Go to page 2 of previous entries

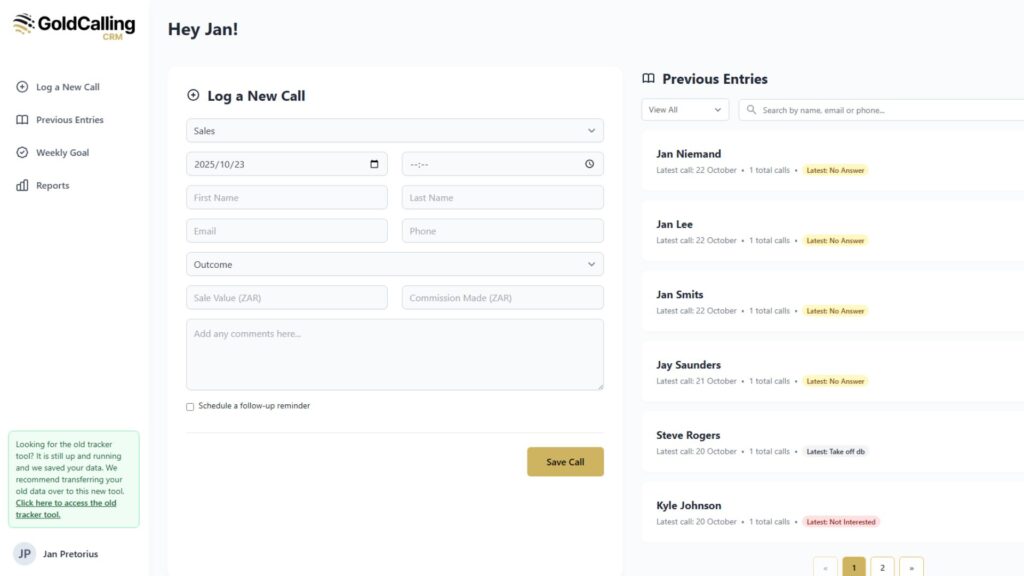882,567
